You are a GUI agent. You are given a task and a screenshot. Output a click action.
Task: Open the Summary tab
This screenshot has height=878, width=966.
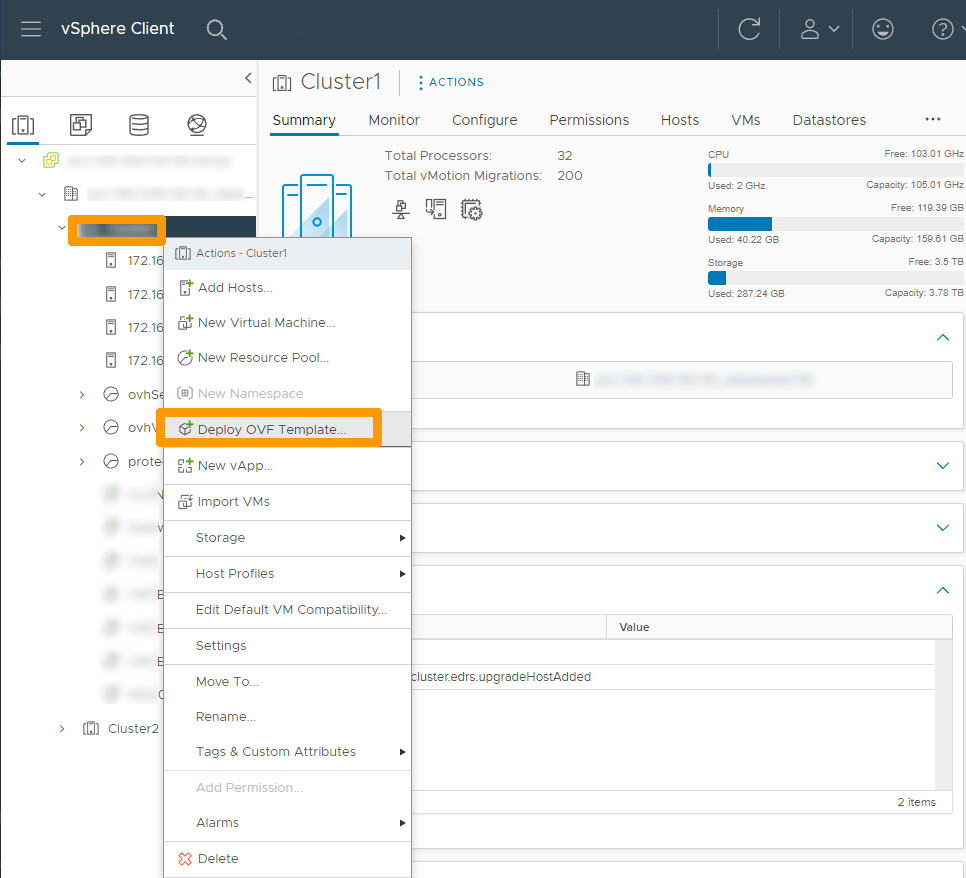point(304,120)
